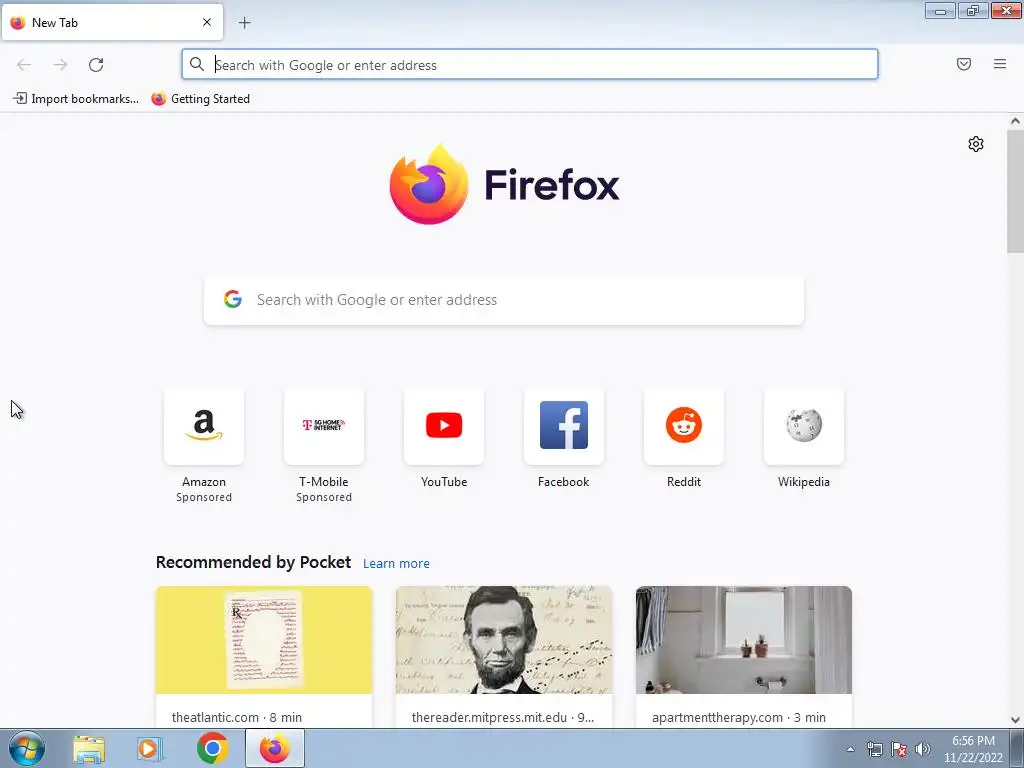Show hidden system tray icons
Image resolution: width=1024 pixels, height=768 pixels.
pos(850,749)
